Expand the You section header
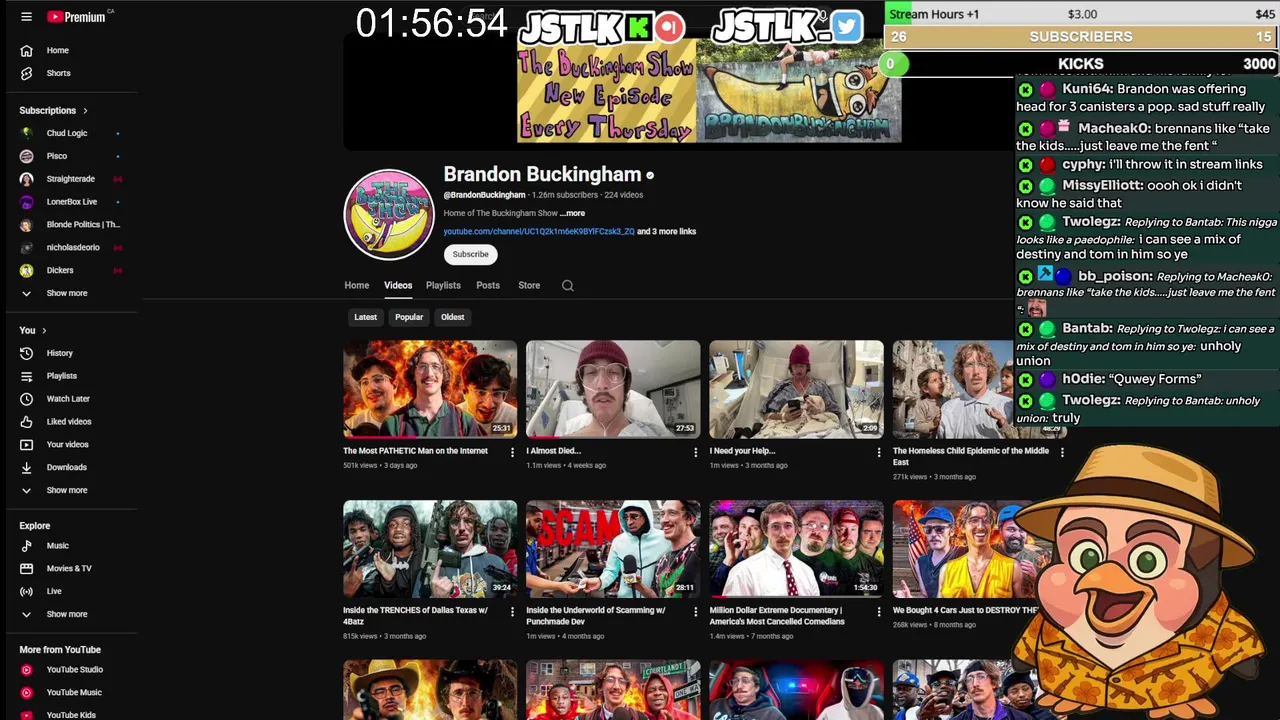The width and height of the screenshot is (1280, 720). (x=33, y=330)
